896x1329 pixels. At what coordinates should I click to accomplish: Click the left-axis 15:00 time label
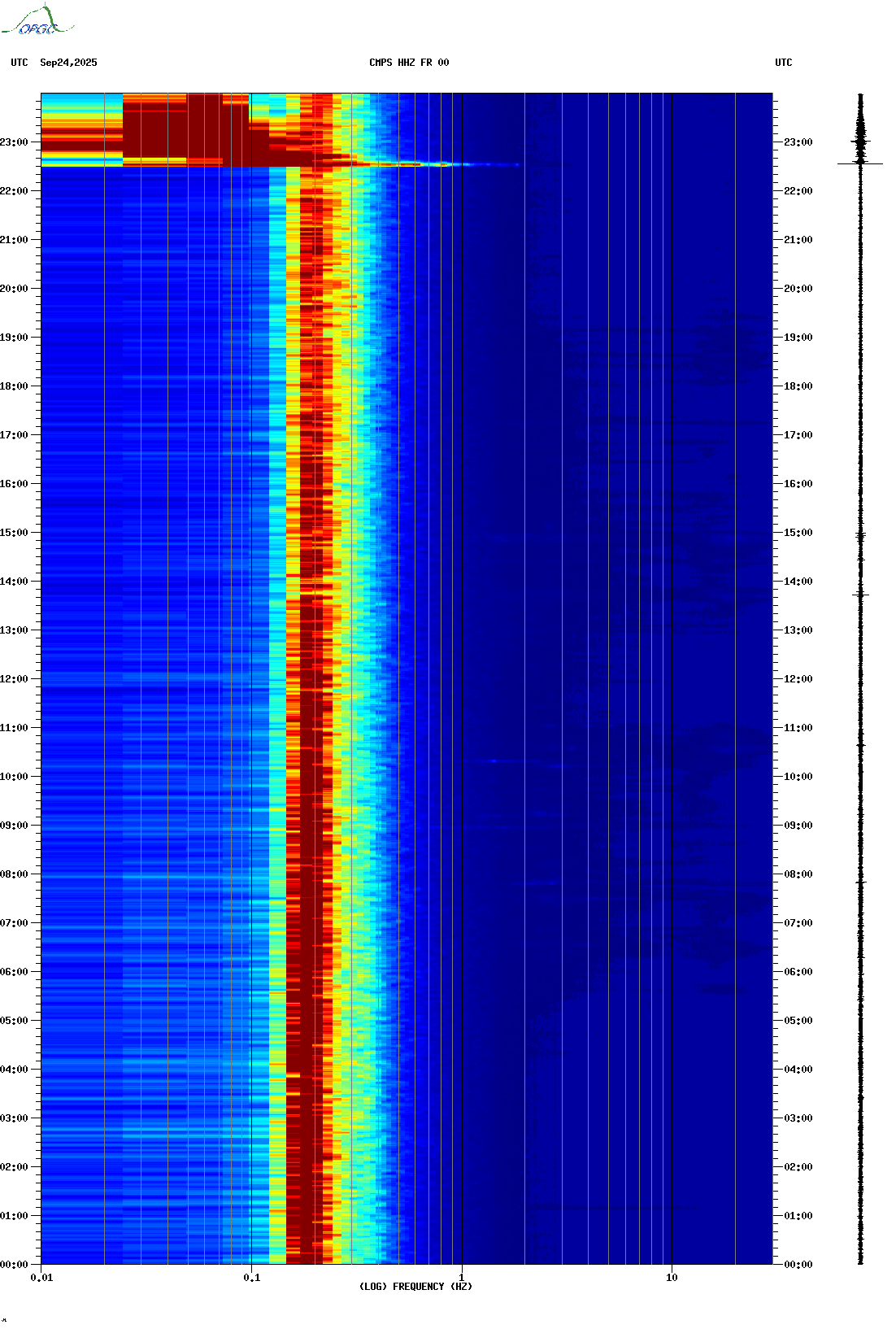click(x=14, y=533)
